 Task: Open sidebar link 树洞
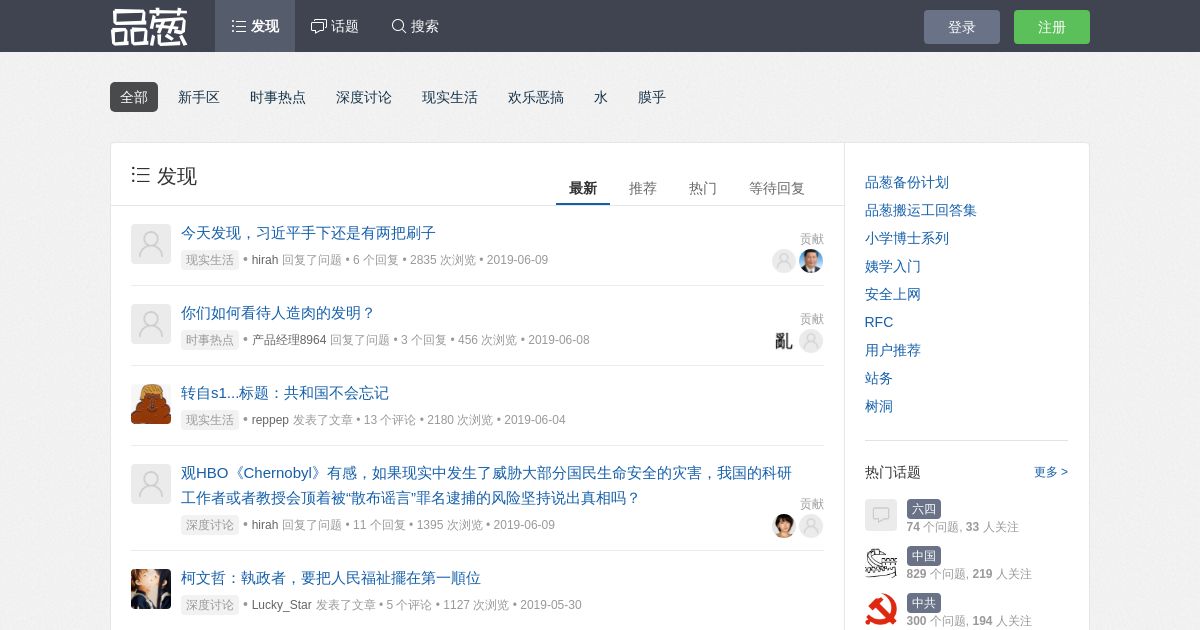[879, 406]
